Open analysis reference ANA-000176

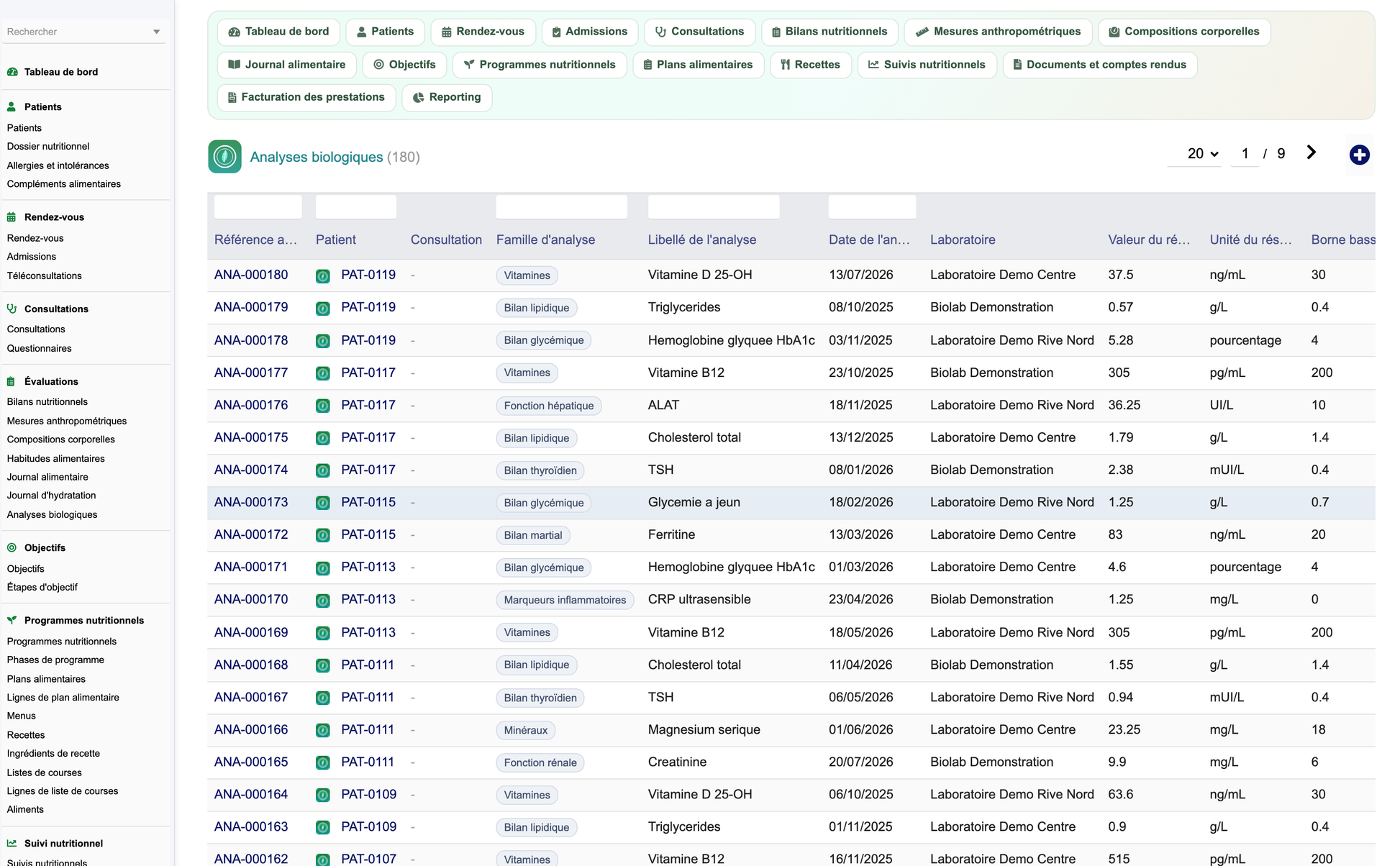251,405
